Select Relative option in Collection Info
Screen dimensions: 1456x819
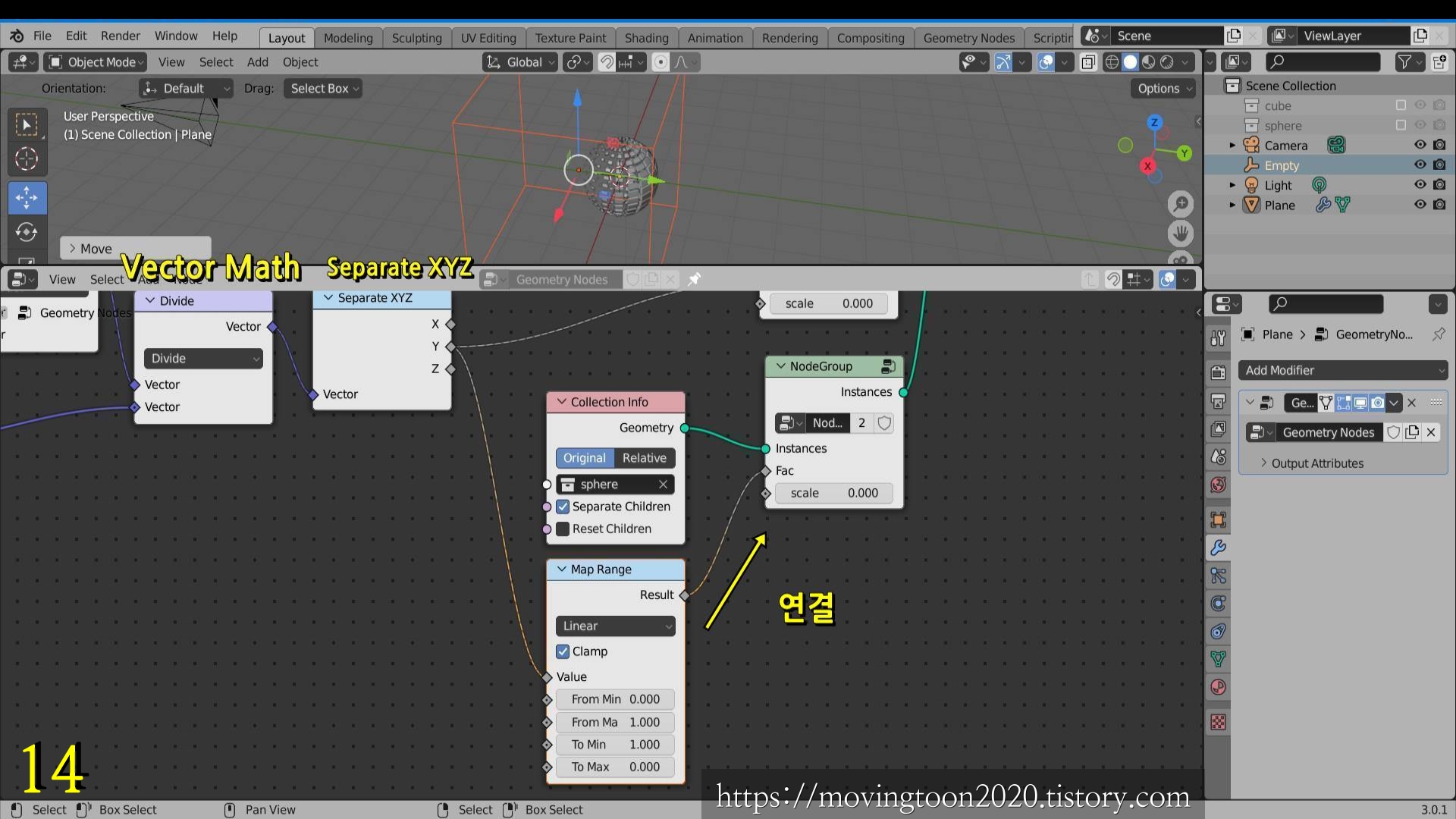pyautogui.click(x=644, y=458)
